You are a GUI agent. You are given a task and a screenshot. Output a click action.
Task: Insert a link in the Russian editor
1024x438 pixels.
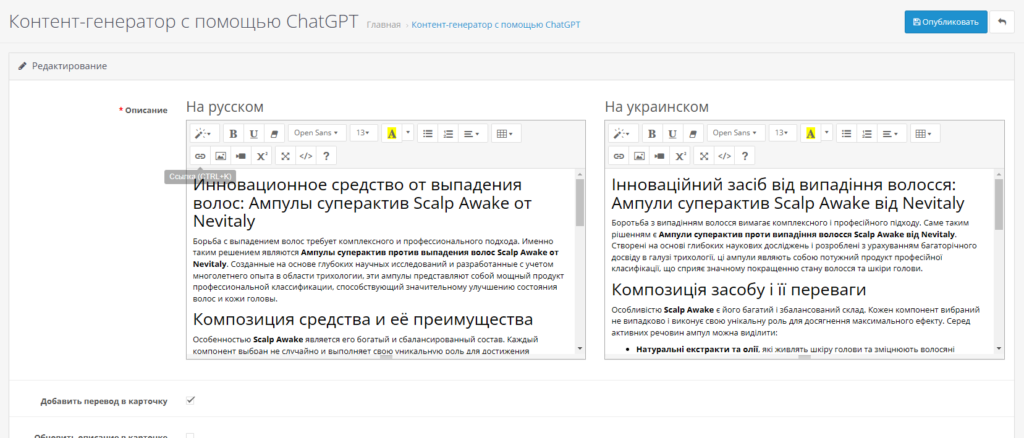200,156
